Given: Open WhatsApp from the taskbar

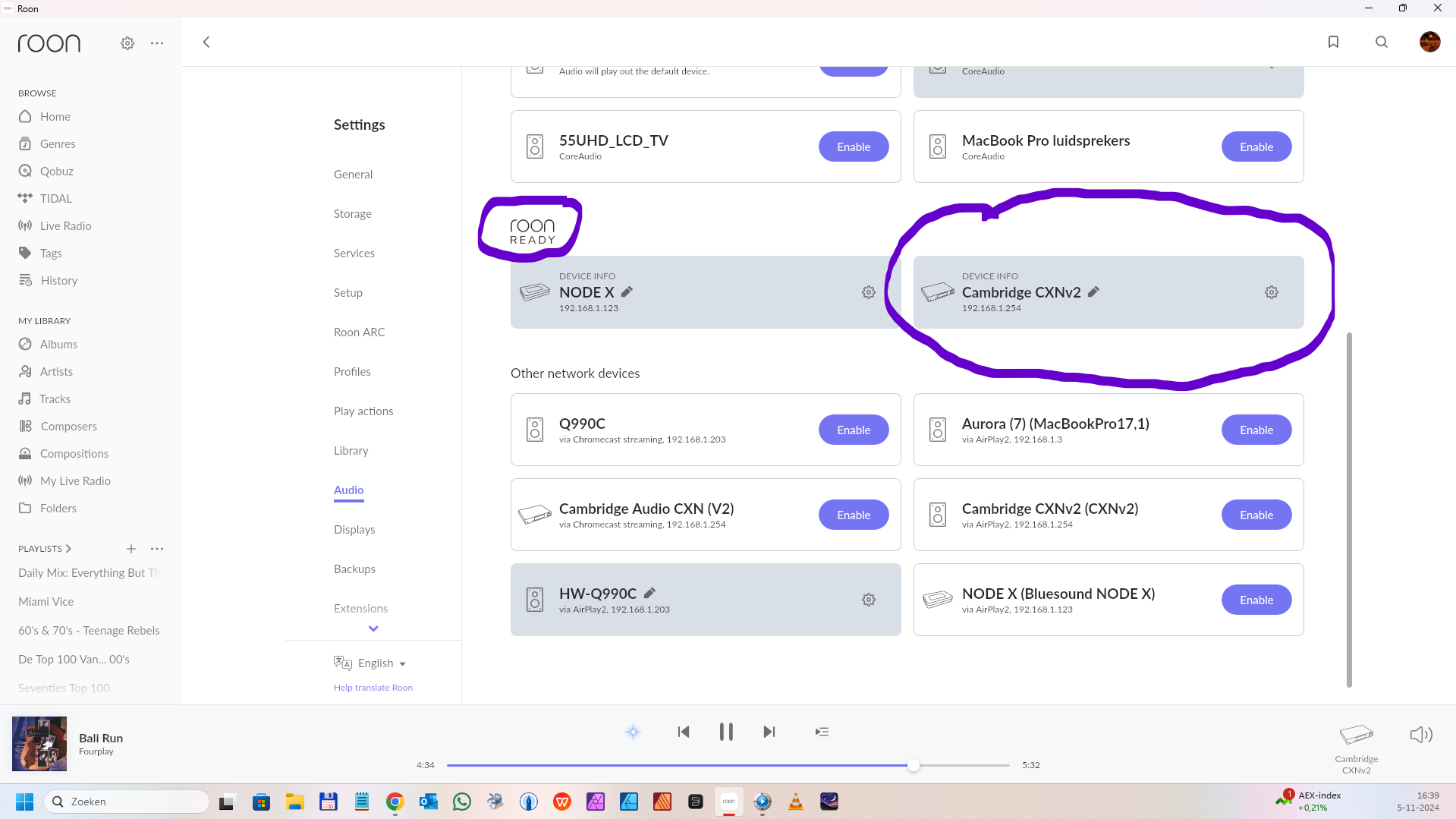Looking at the screenshot, I should coord(461,802).
